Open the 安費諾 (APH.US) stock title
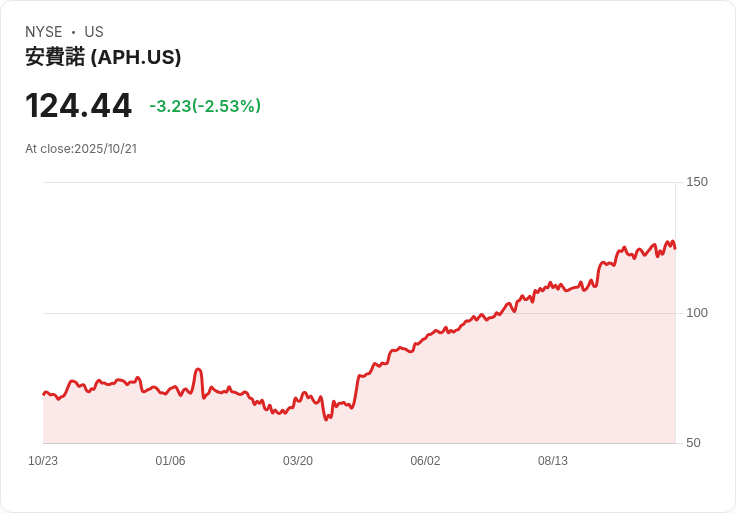The height and width of the screenshot is (513, 736). tap(103, 57)
